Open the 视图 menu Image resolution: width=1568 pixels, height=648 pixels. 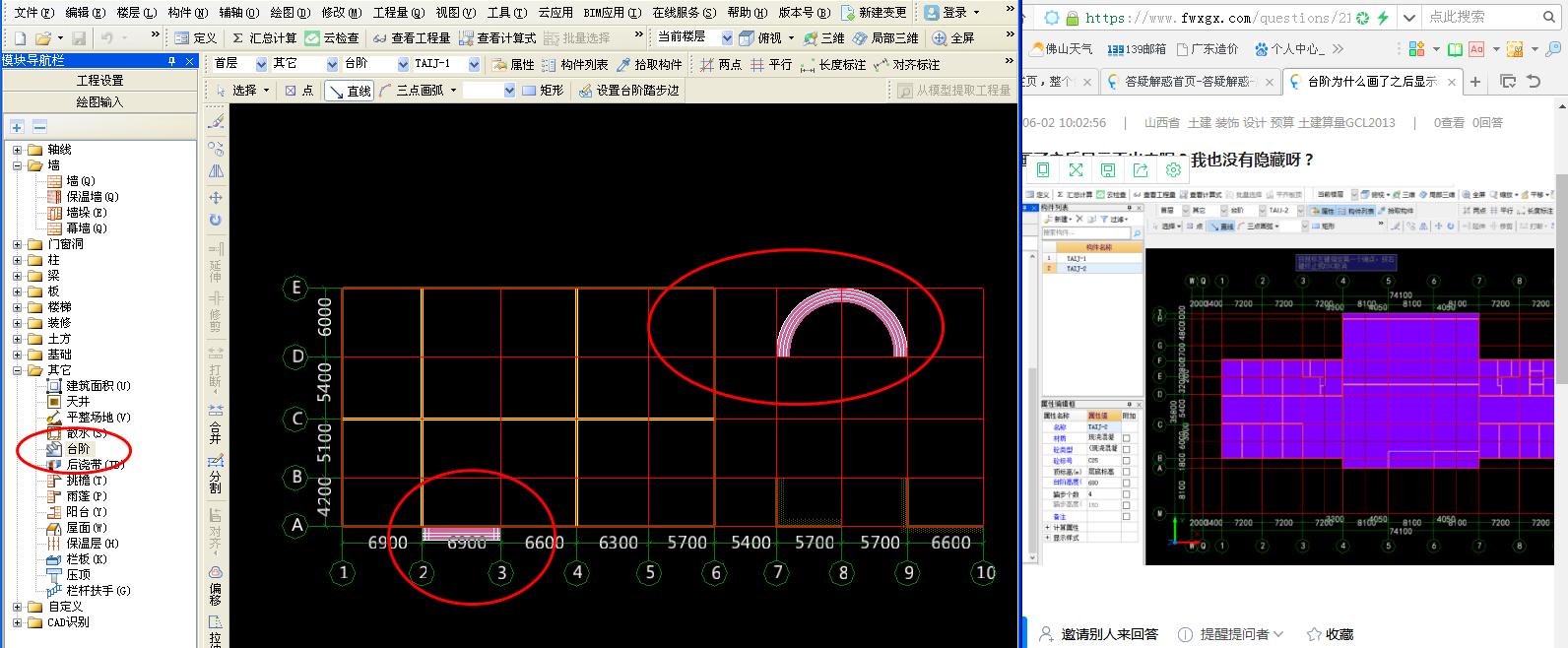point(455,12)
